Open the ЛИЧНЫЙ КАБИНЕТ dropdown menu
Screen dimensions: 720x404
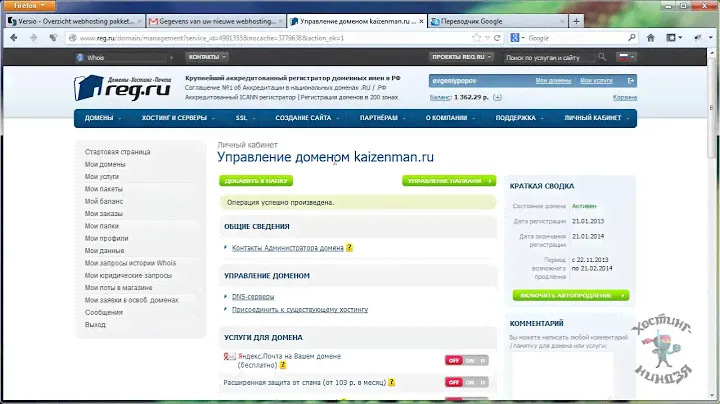(596, 118)
